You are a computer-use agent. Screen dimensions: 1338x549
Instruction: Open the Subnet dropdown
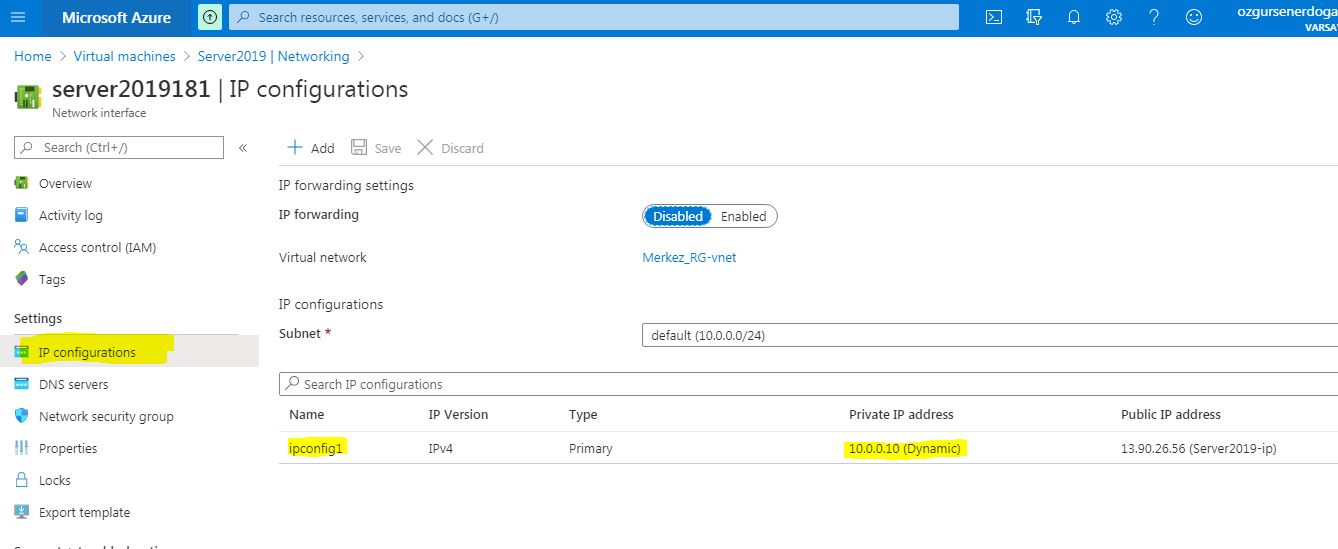click(989, 335)
